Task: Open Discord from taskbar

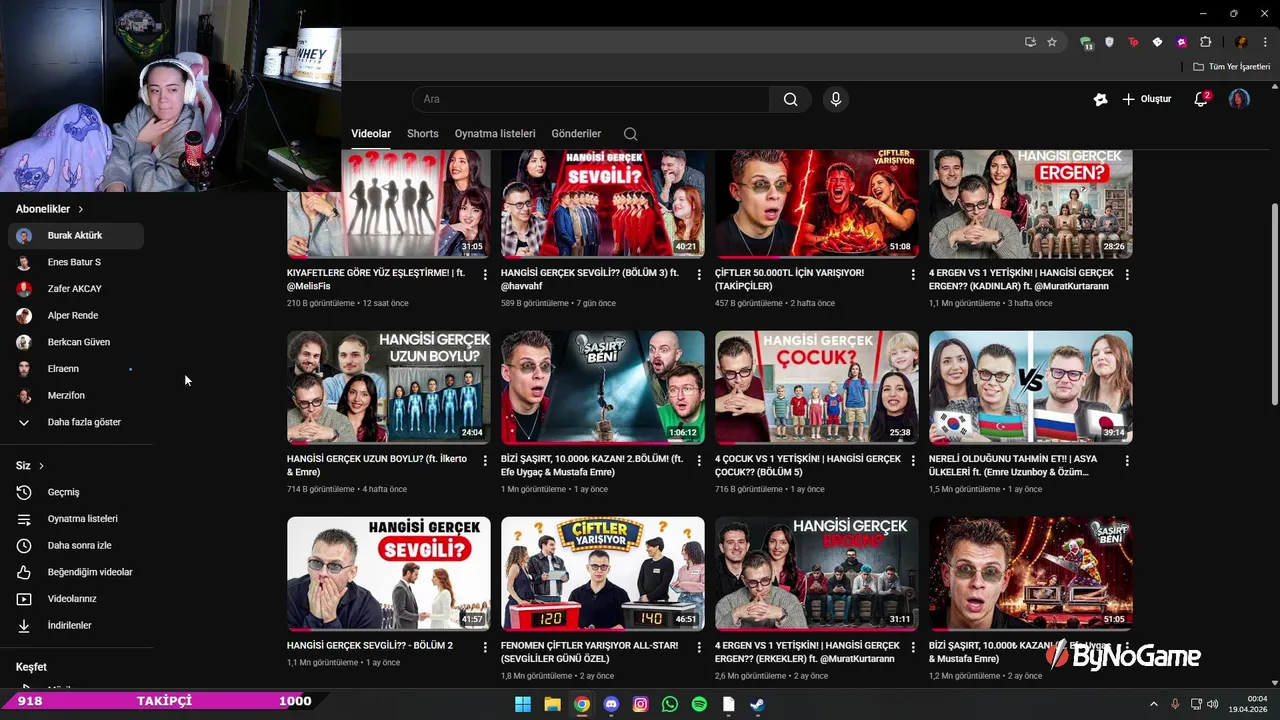Action: 611,704
